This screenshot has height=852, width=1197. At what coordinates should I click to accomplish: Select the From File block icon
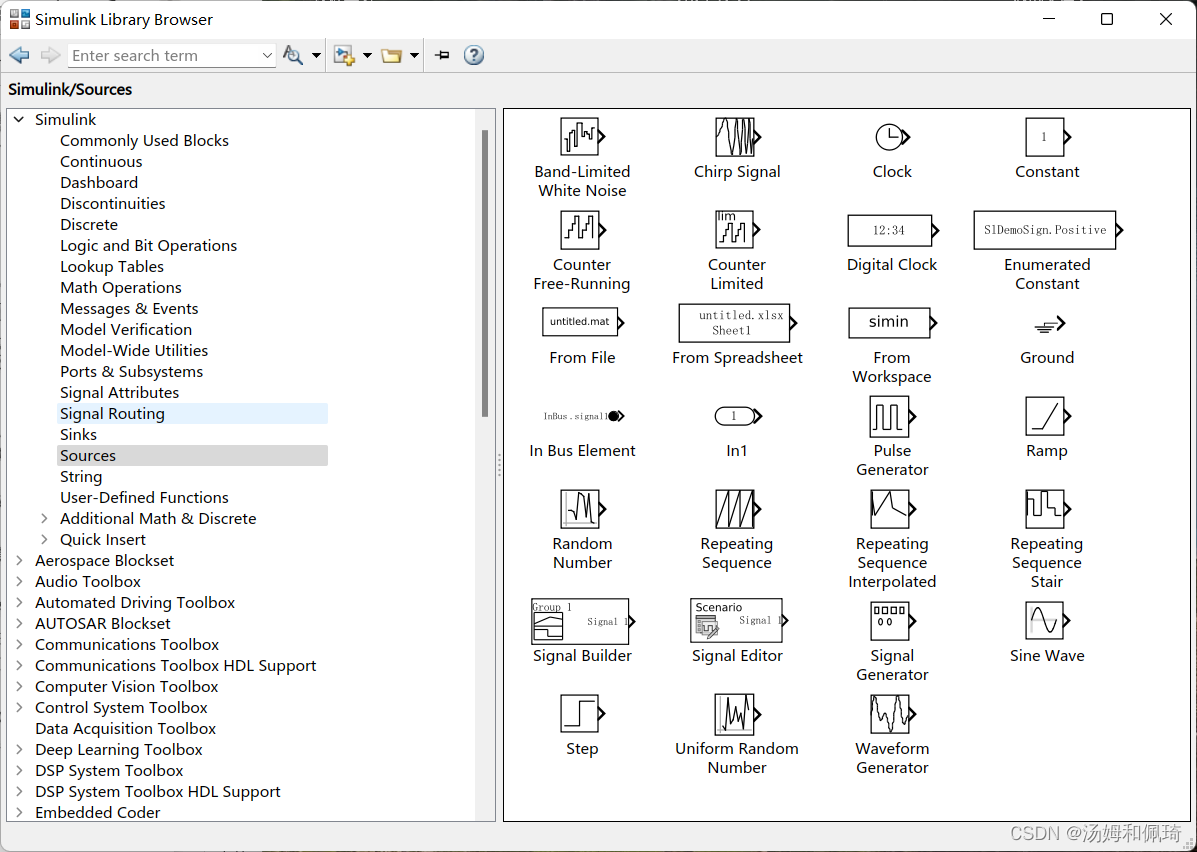click(x=582, y=321)
